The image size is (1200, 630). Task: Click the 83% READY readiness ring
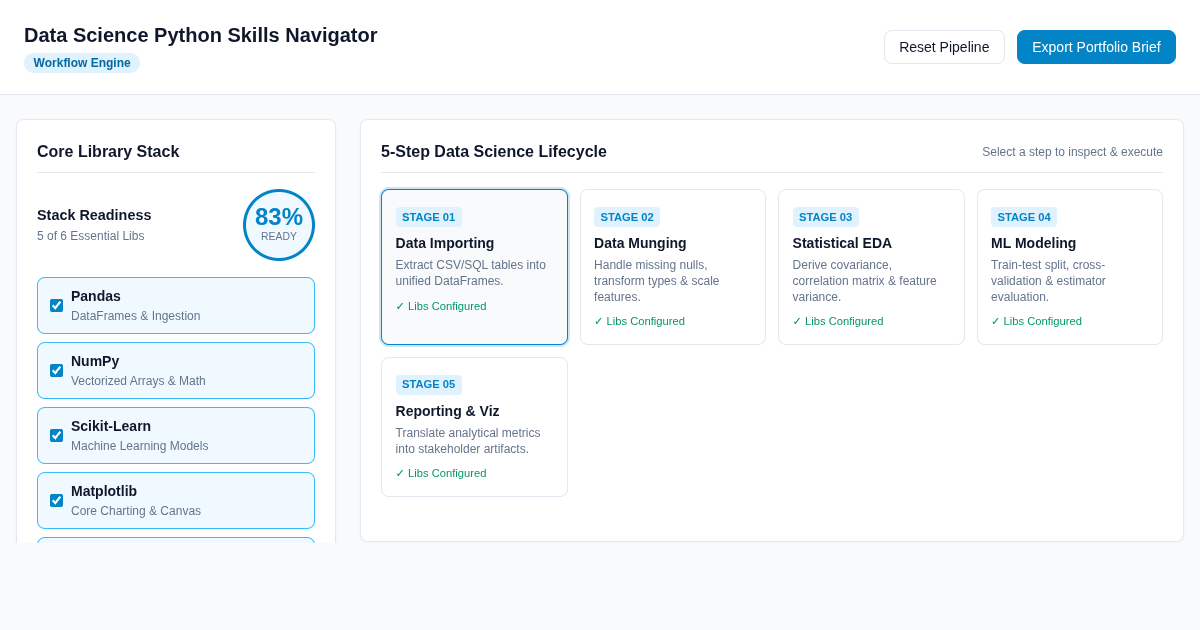click(x=279, y=225)
